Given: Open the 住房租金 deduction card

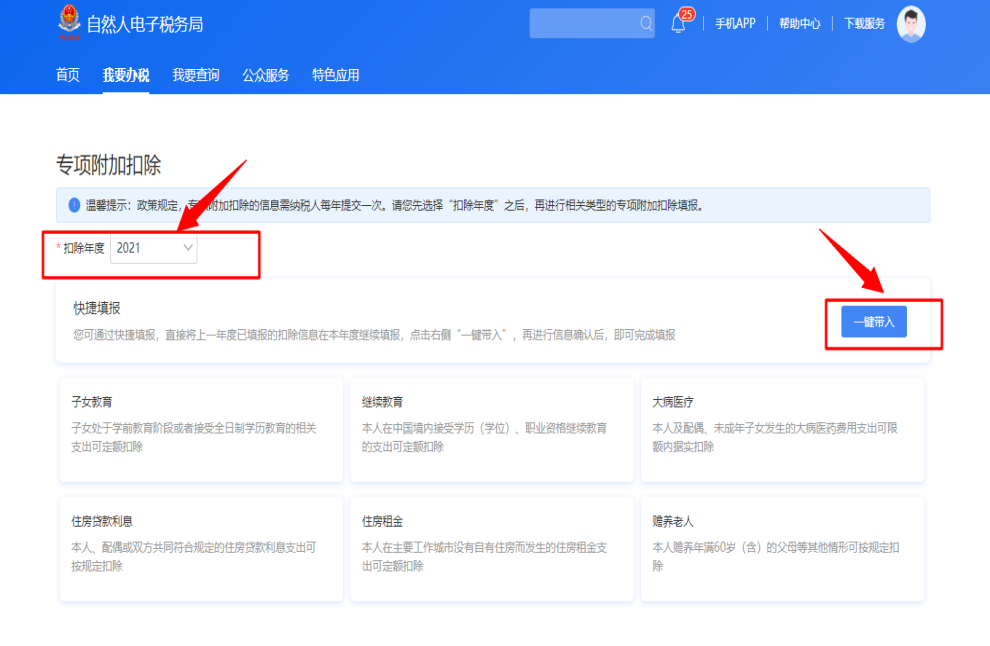Looking at the screenshot, I should (x=492, y=549).
